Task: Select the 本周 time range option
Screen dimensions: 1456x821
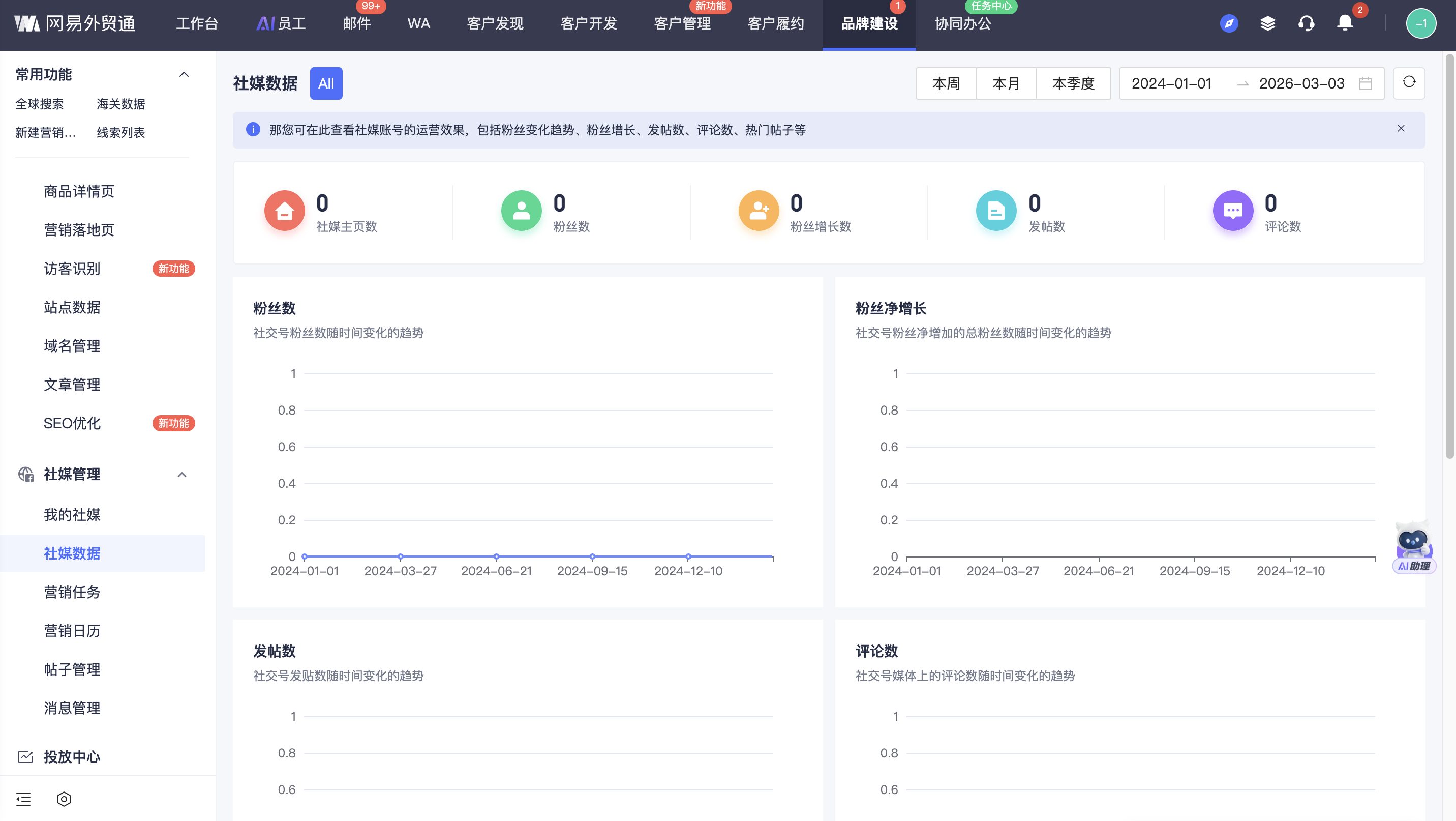Action: tap(946, 84)
